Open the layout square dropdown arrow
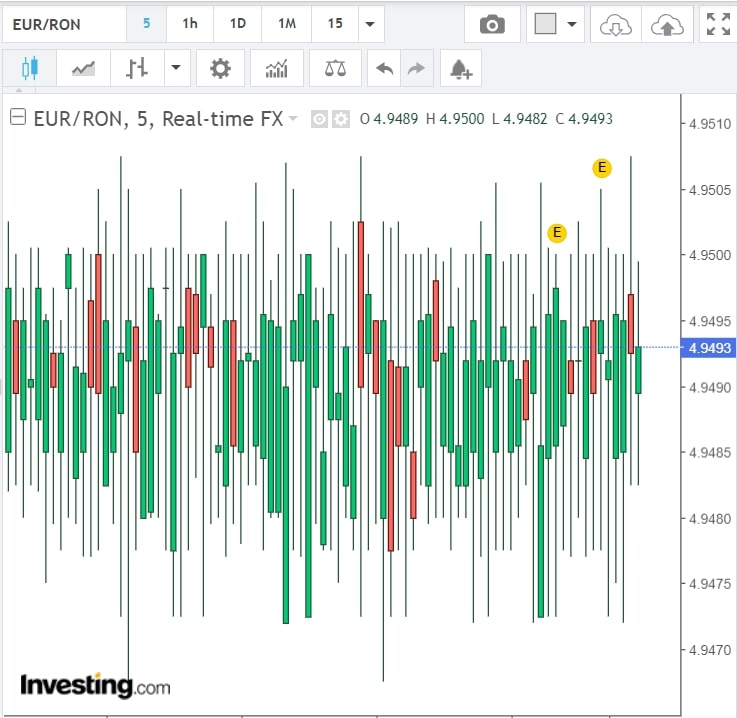Viewport: 737px width, 718px height. pyautogui.click(x=571, y=24)
